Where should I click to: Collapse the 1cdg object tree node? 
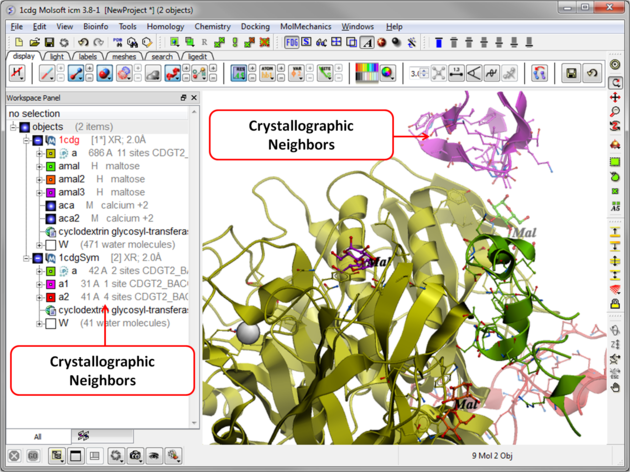coord(25,141)
